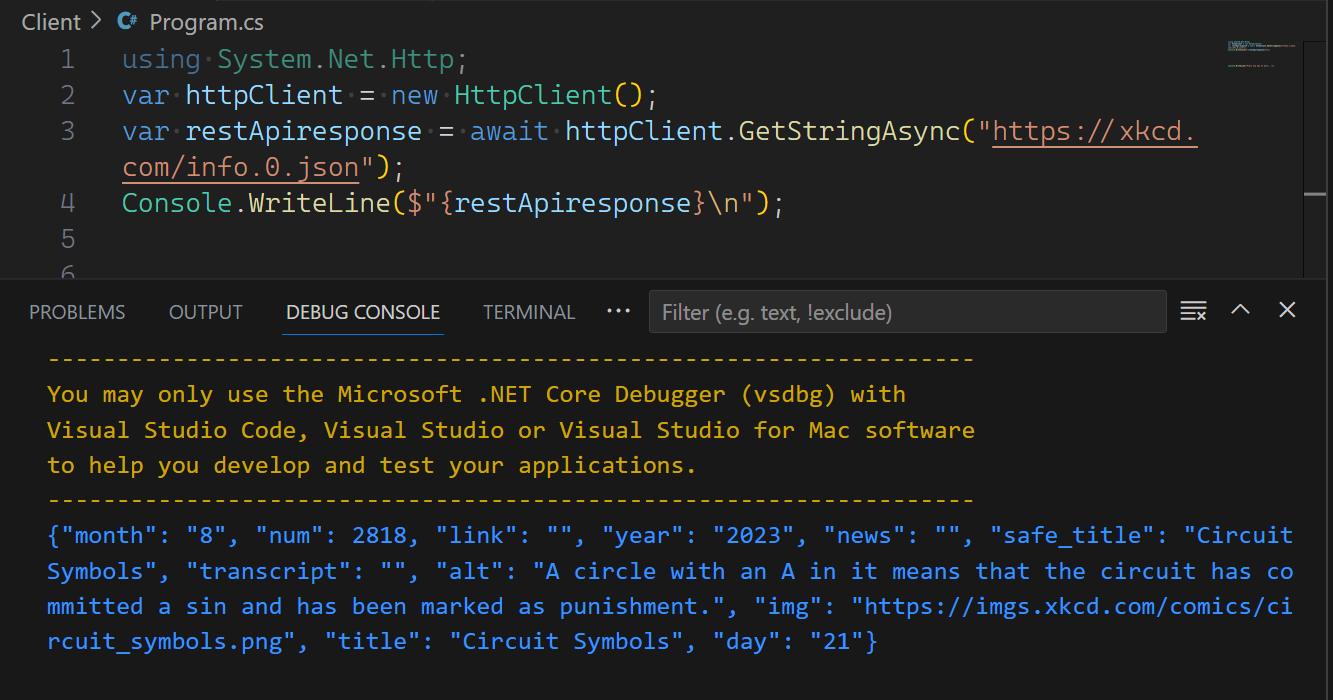Open the TERMINAL tab

point(529,312)
